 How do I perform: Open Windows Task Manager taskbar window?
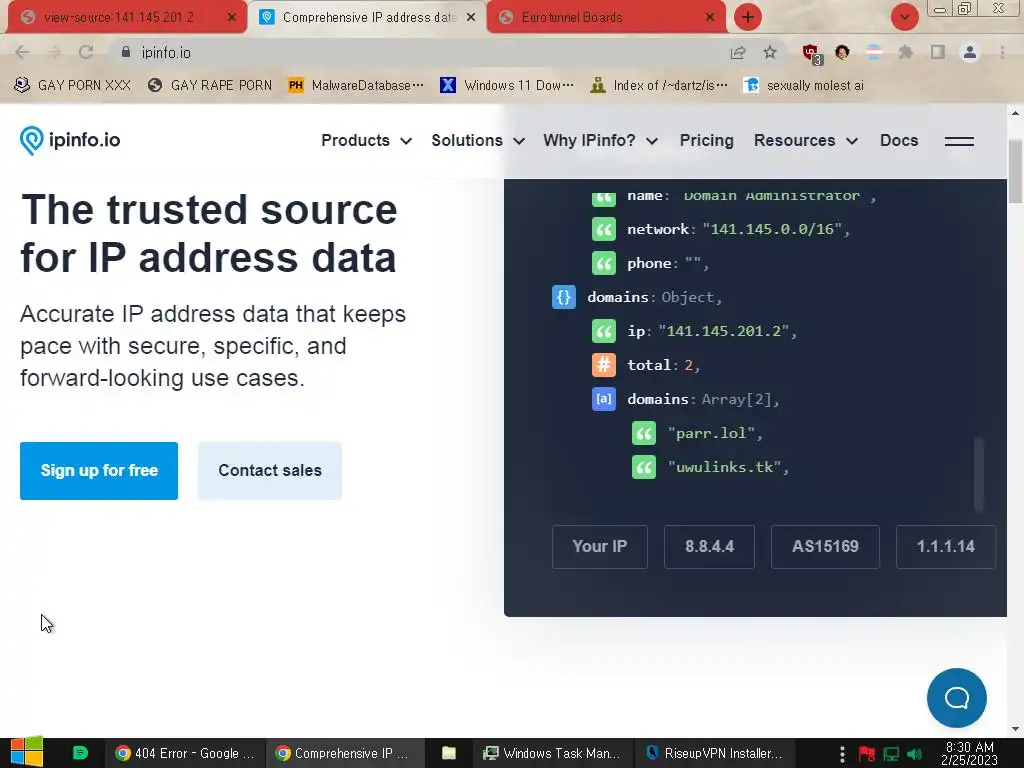(x=553, y=753)
